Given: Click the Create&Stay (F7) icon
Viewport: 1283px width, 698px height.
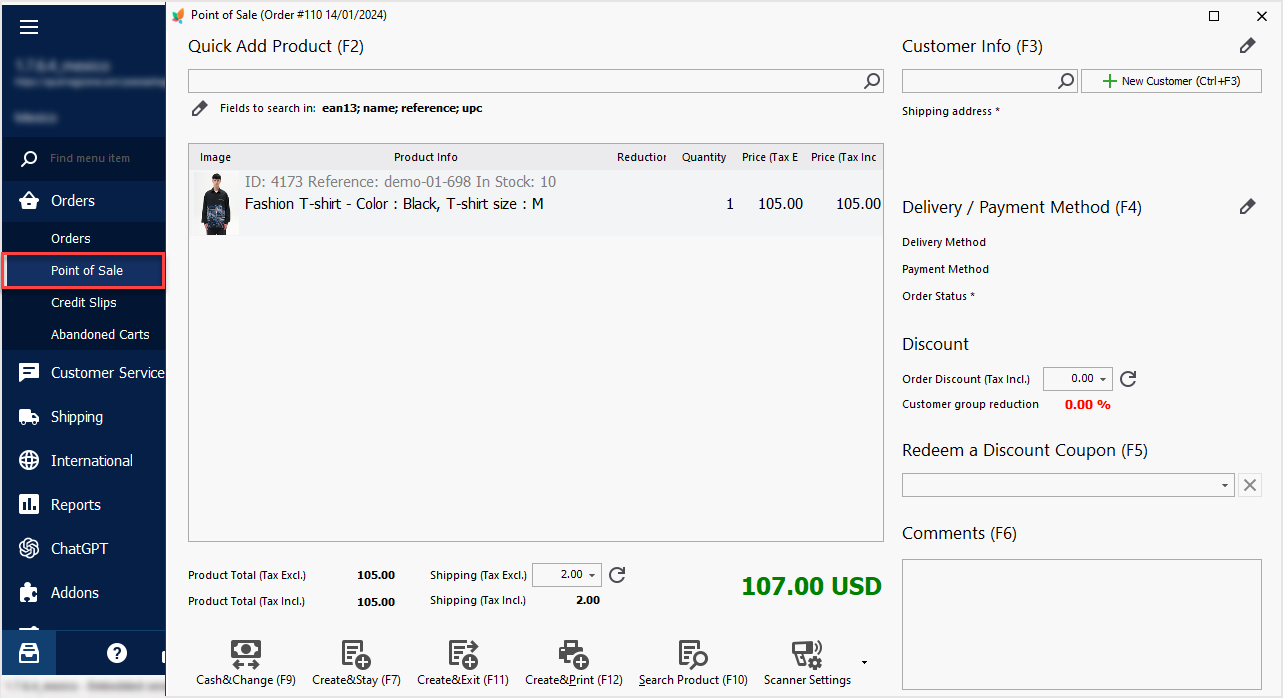Looking at the screenshot, I should click(356, 655).
